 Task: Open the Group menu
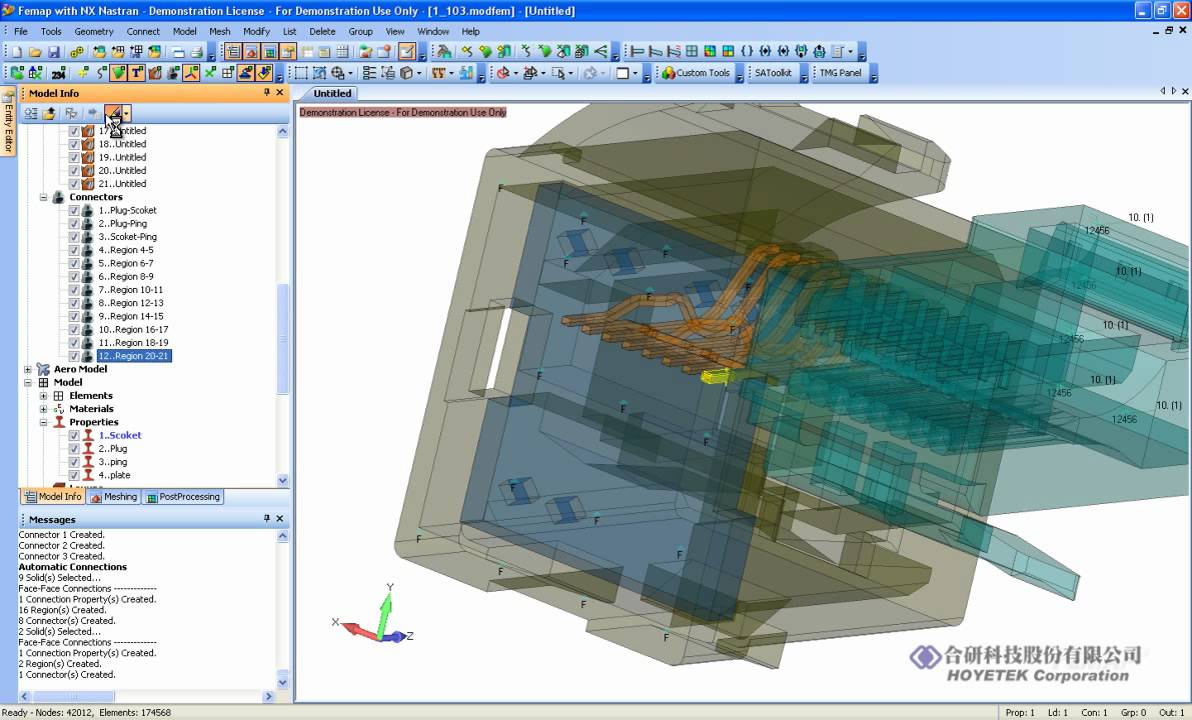point(360,31)
